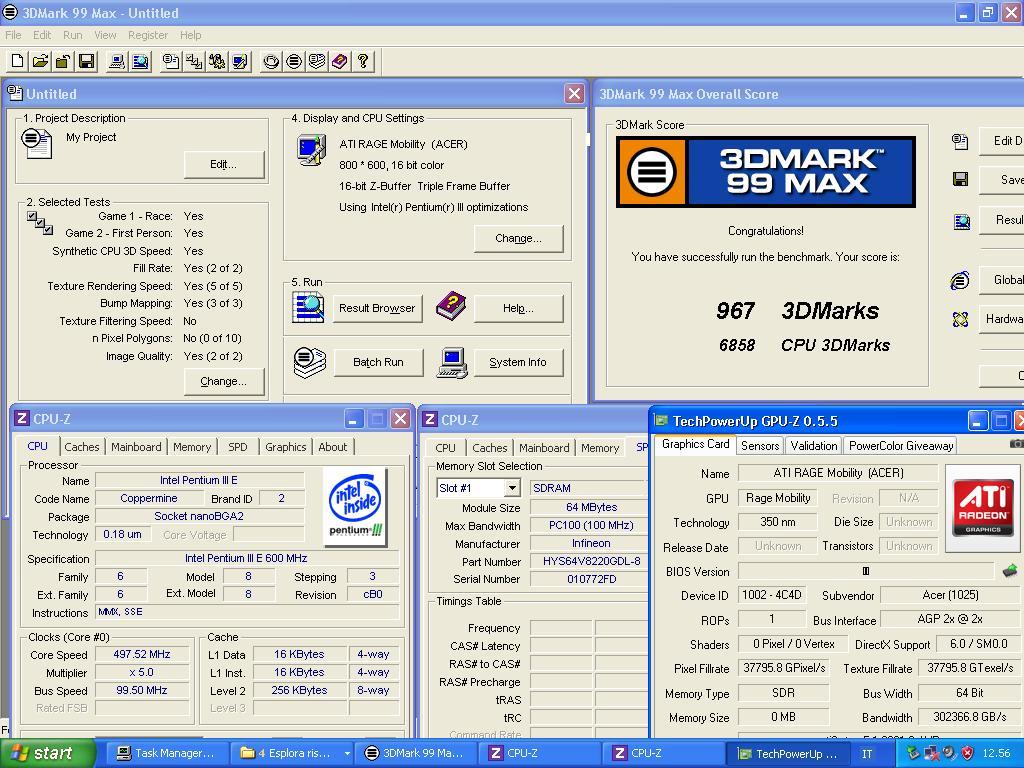
Task: Click the Internet Explorer icon beside Global
Action: [959, 281]
